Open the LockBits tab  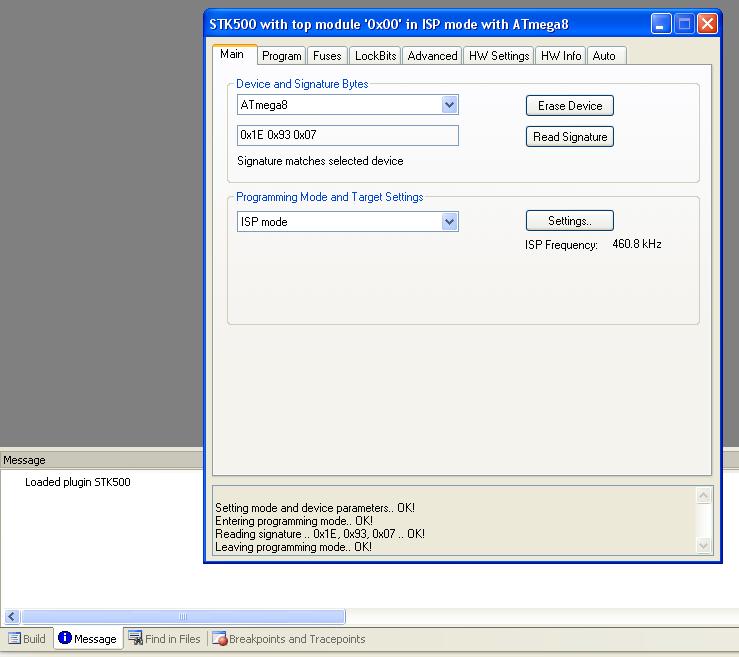coord(375,56)
